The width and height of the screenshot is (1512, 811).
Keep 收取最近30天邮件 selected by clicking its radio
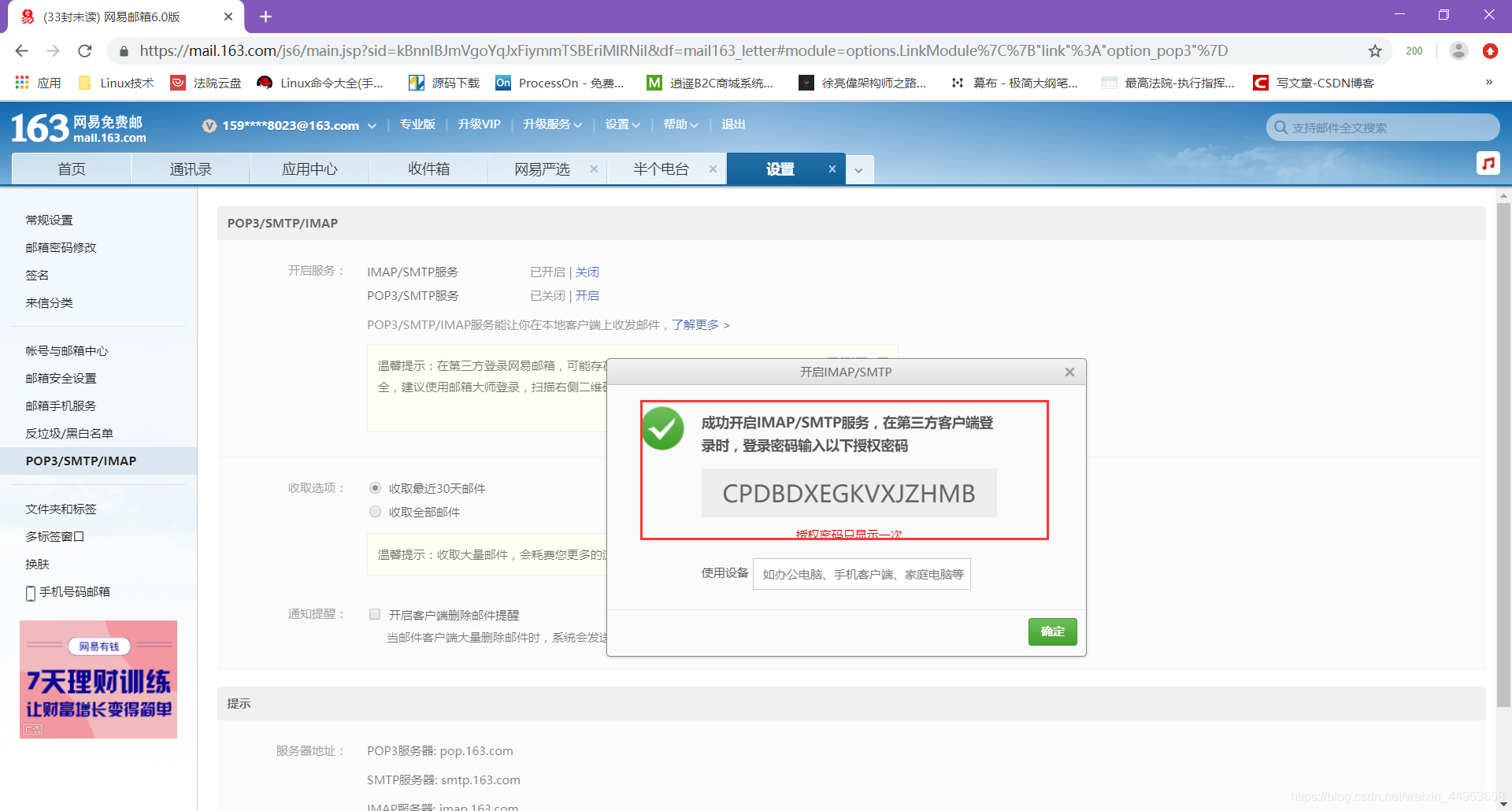point(375,487)
